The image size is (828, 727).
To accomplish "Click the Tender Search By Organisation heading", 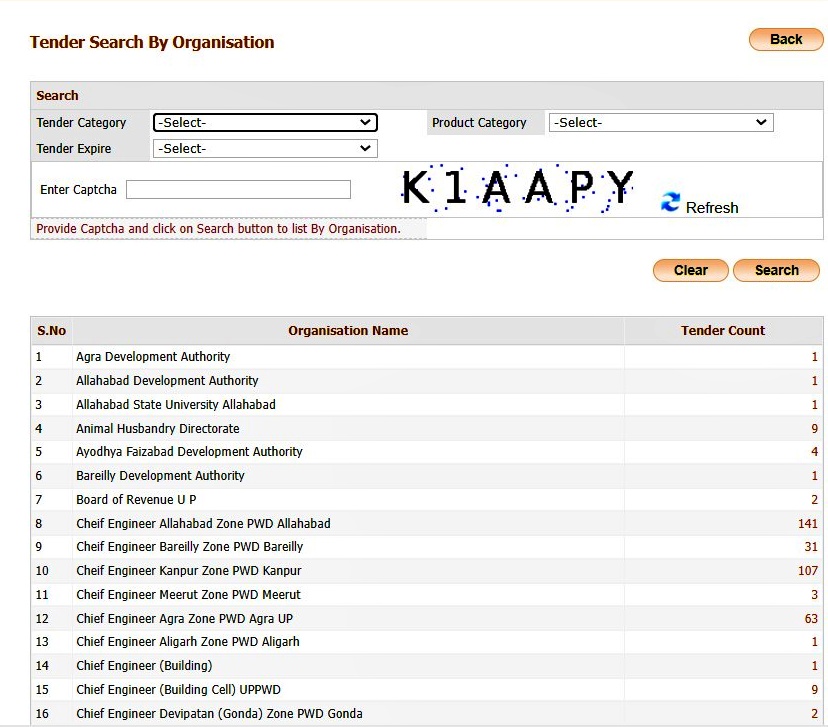I will point(152,42).
